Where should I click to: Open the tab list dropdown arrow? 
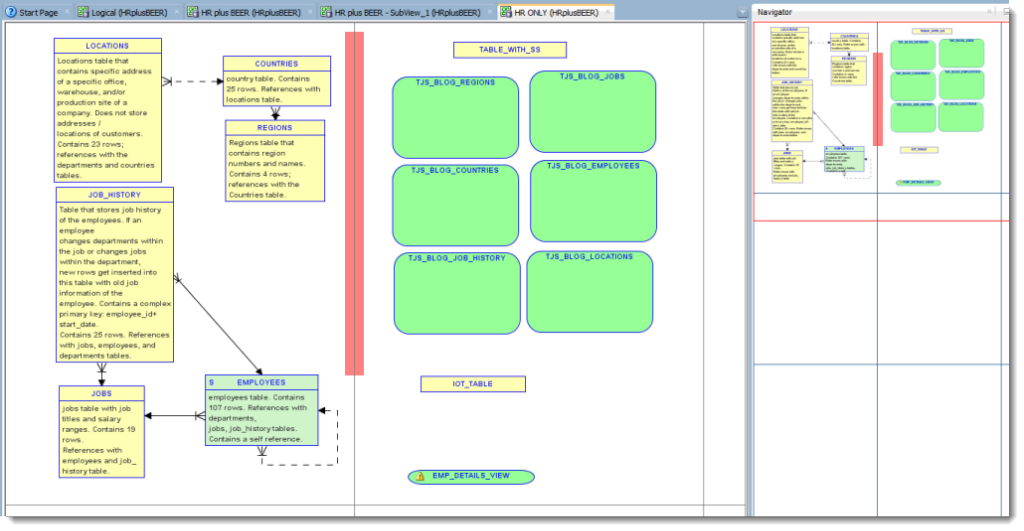tap(743, 12)
